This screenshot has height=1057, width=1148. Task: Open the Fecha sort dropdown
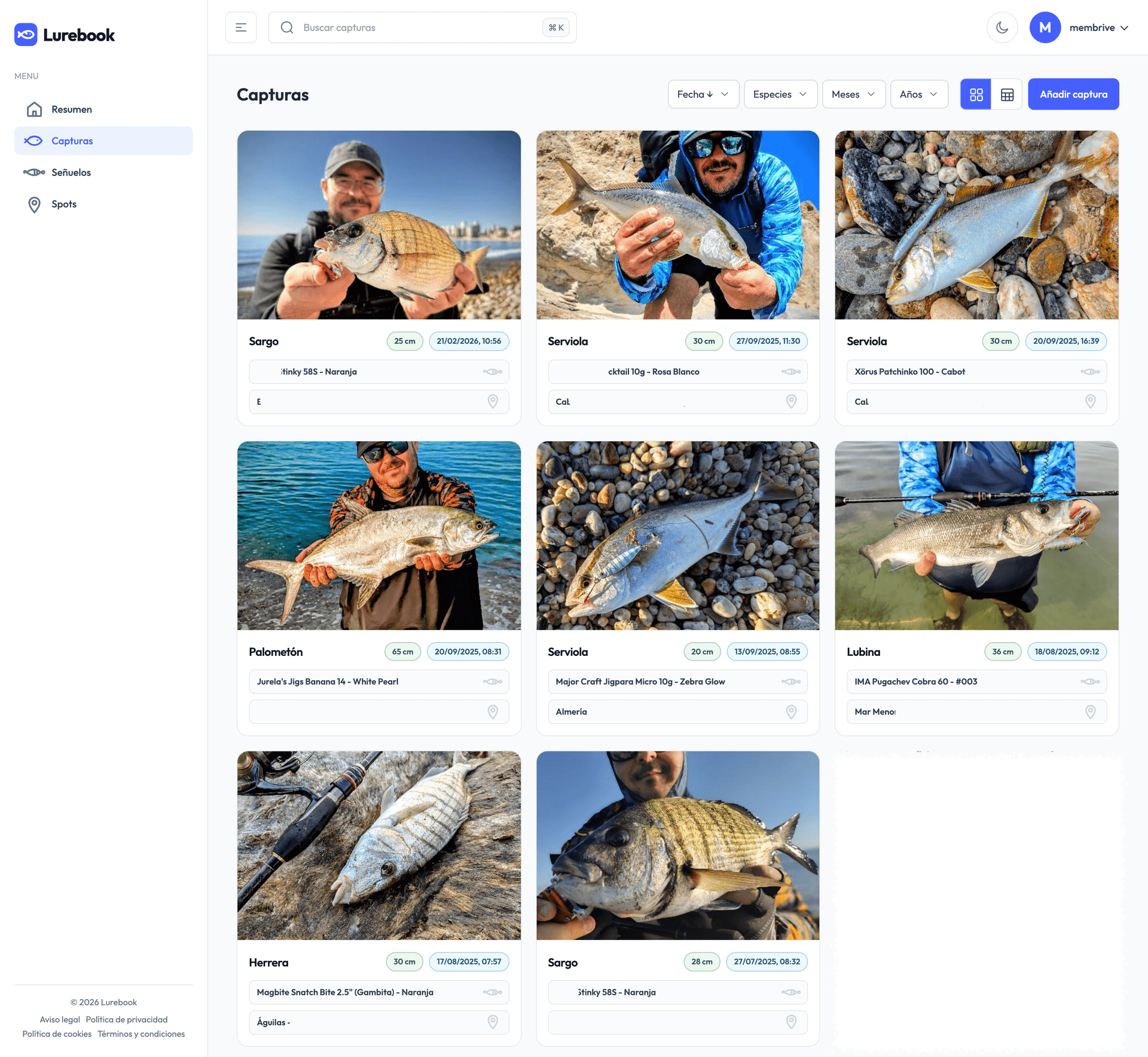703,94
